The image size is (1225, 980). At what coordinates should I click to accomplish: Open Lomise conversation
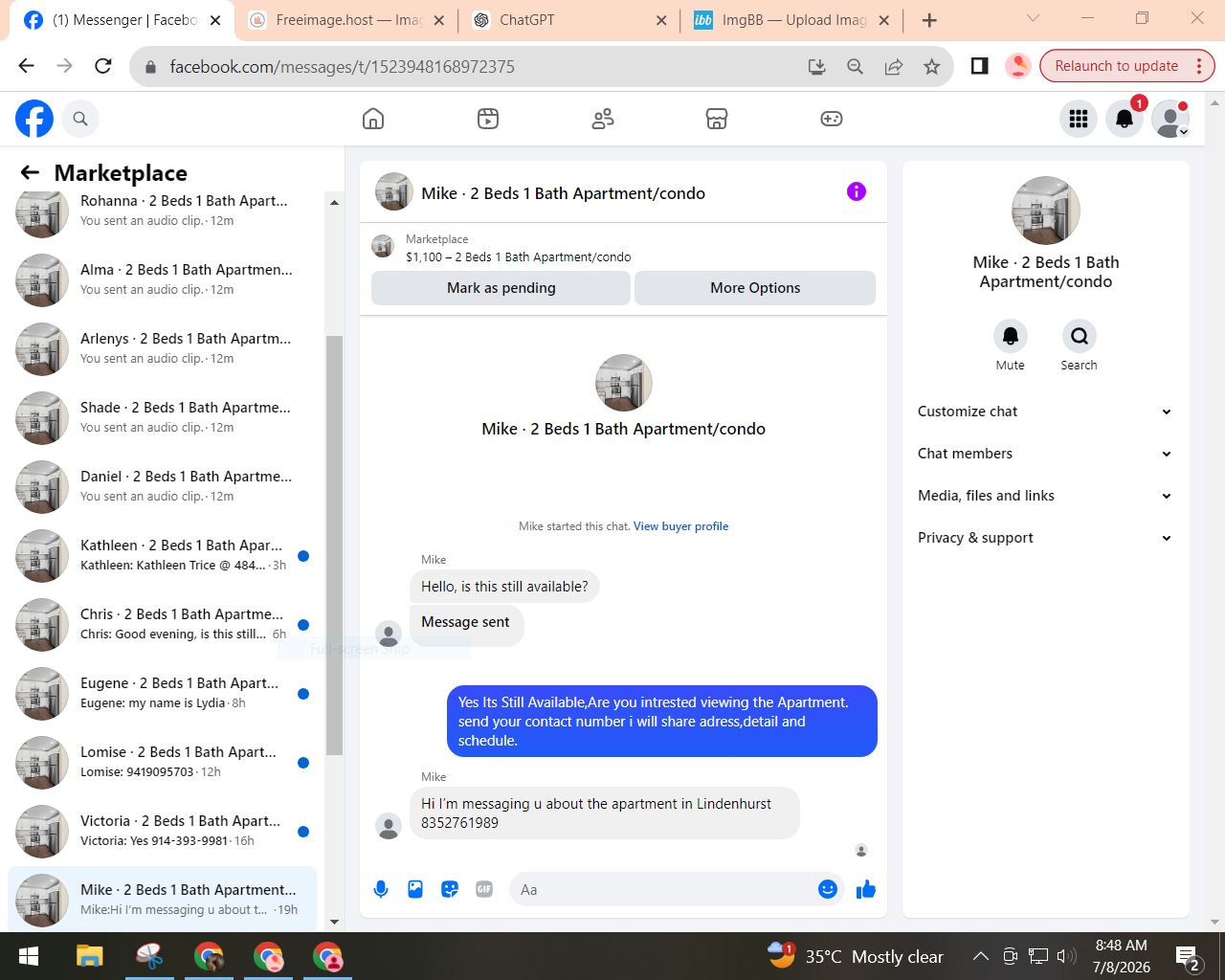click(x=163, y=763)
